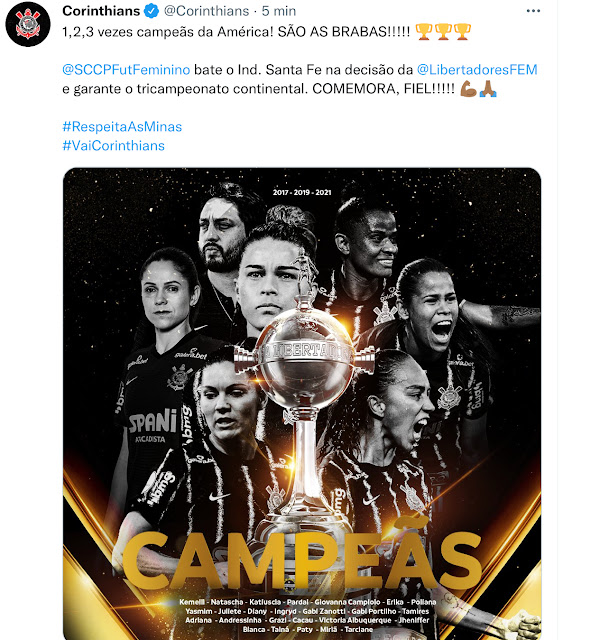Open the tweet's three-dot more menu

point(533,11)
